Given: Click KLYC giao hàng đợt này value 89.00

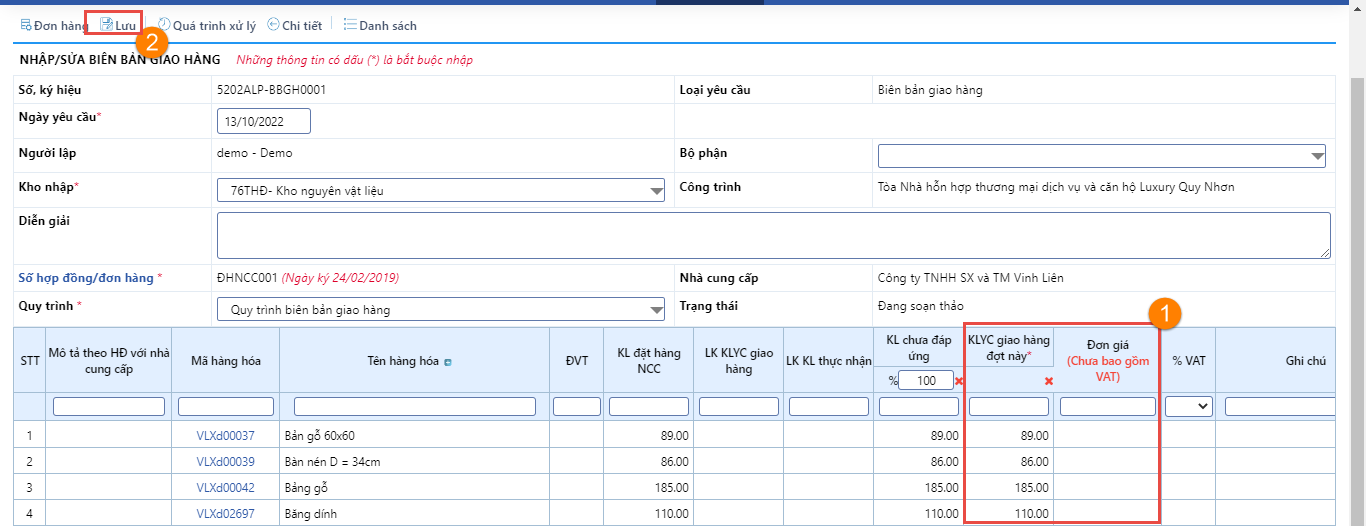Looking at the screenshot, I should [1033, 435].
